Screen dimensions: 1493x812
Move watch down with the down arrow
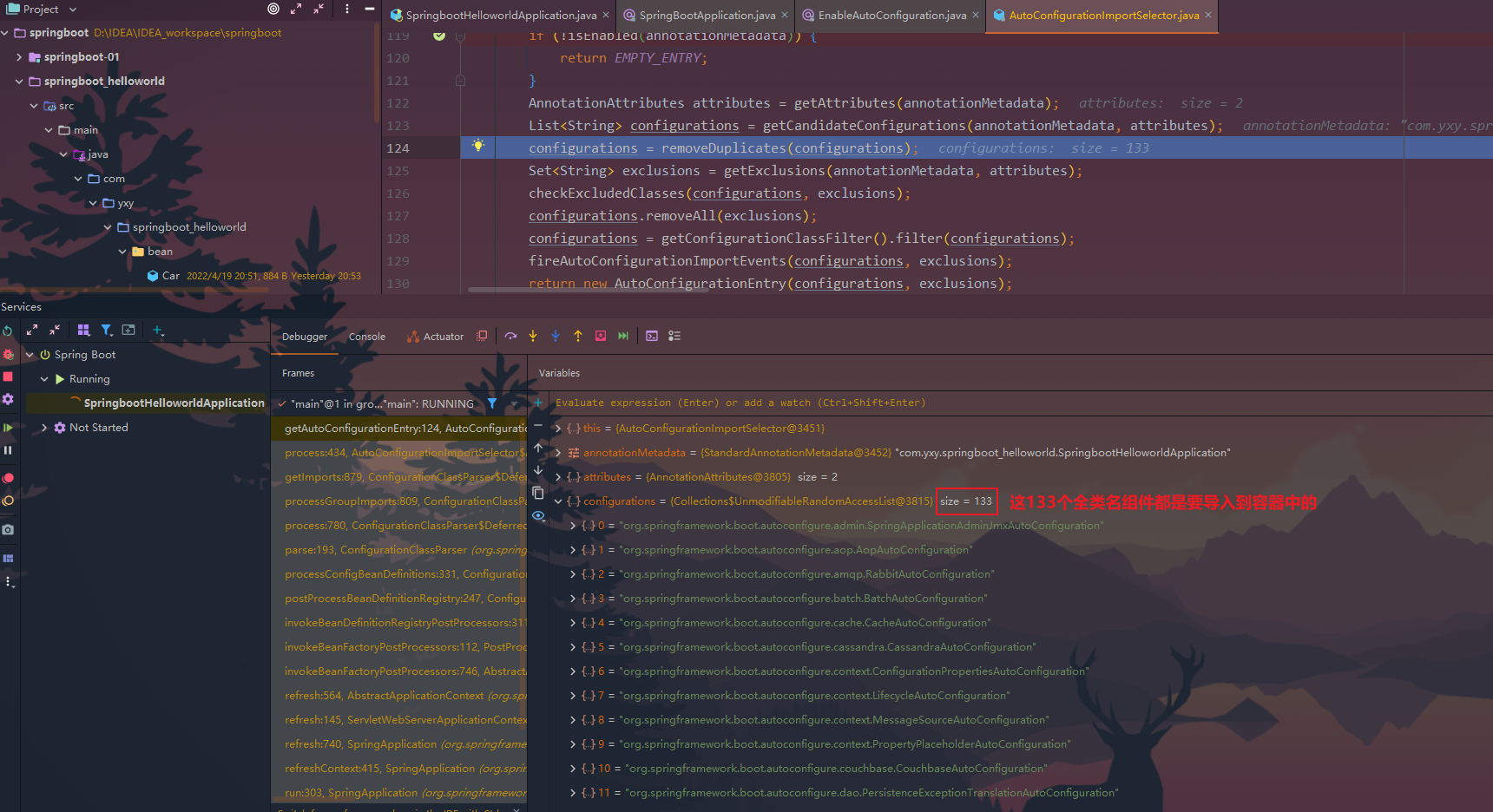pos(538,470)
